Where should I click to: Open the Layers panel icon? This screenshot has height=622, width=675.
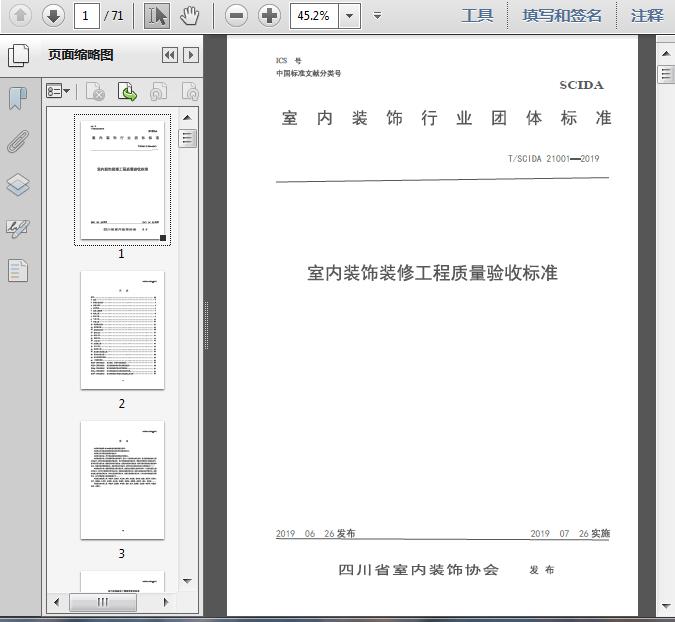click(x=18, y=185)
